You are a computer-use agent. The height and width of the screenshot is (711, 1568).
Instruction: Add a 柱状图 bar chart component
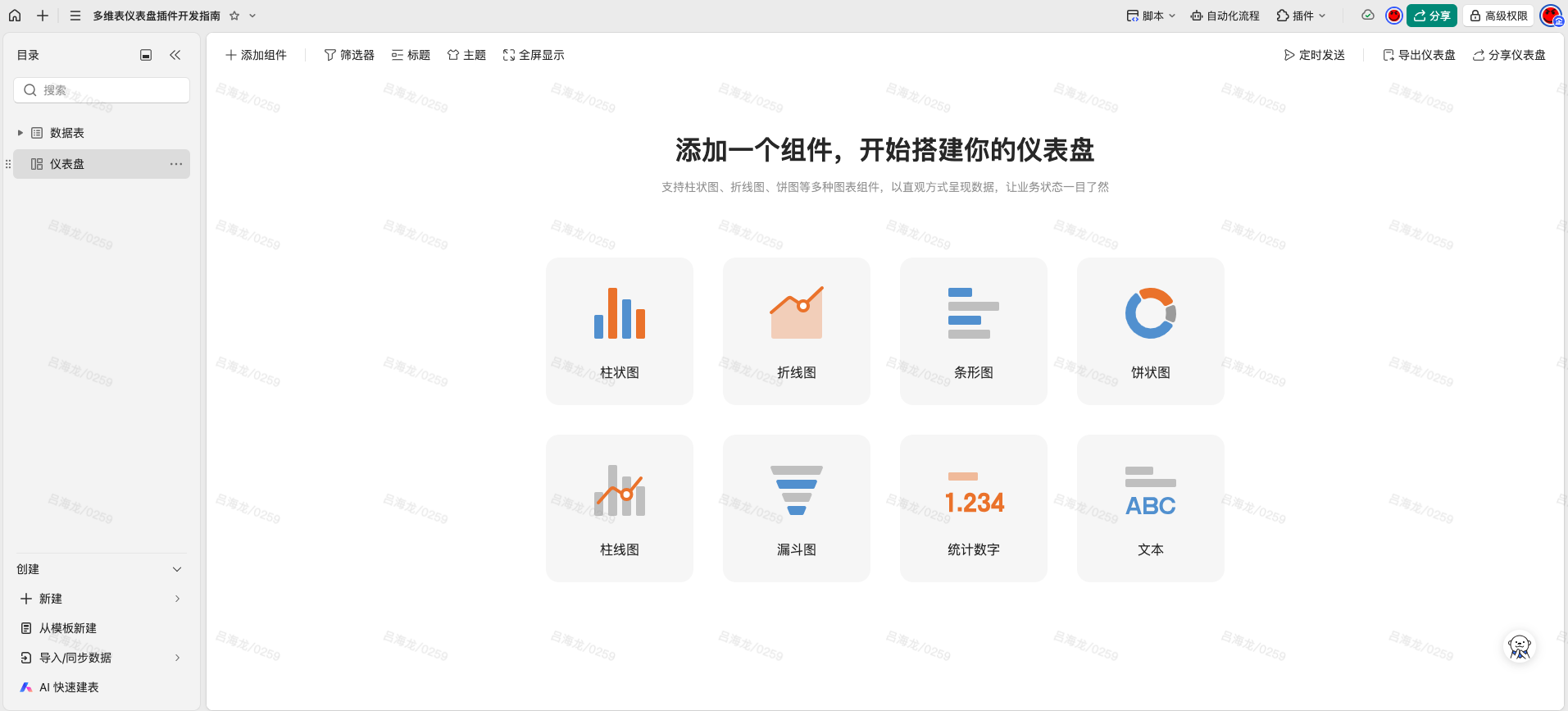(x=619, y=330)
